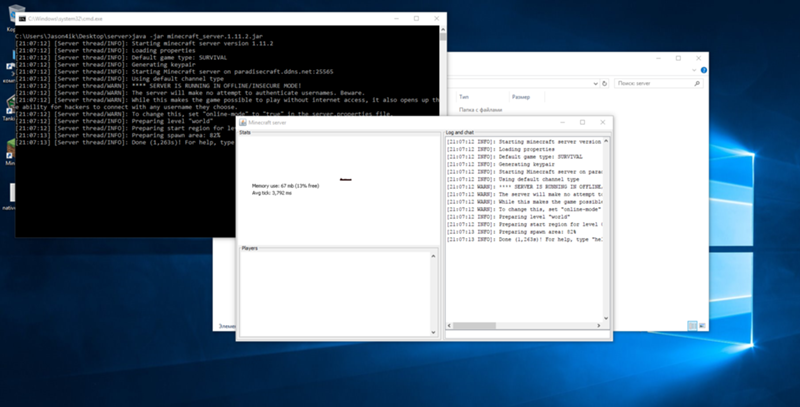Click the cmd.exe title bar icon
Viewport: 800px width, 407px height.
click(x=22, y=19)
